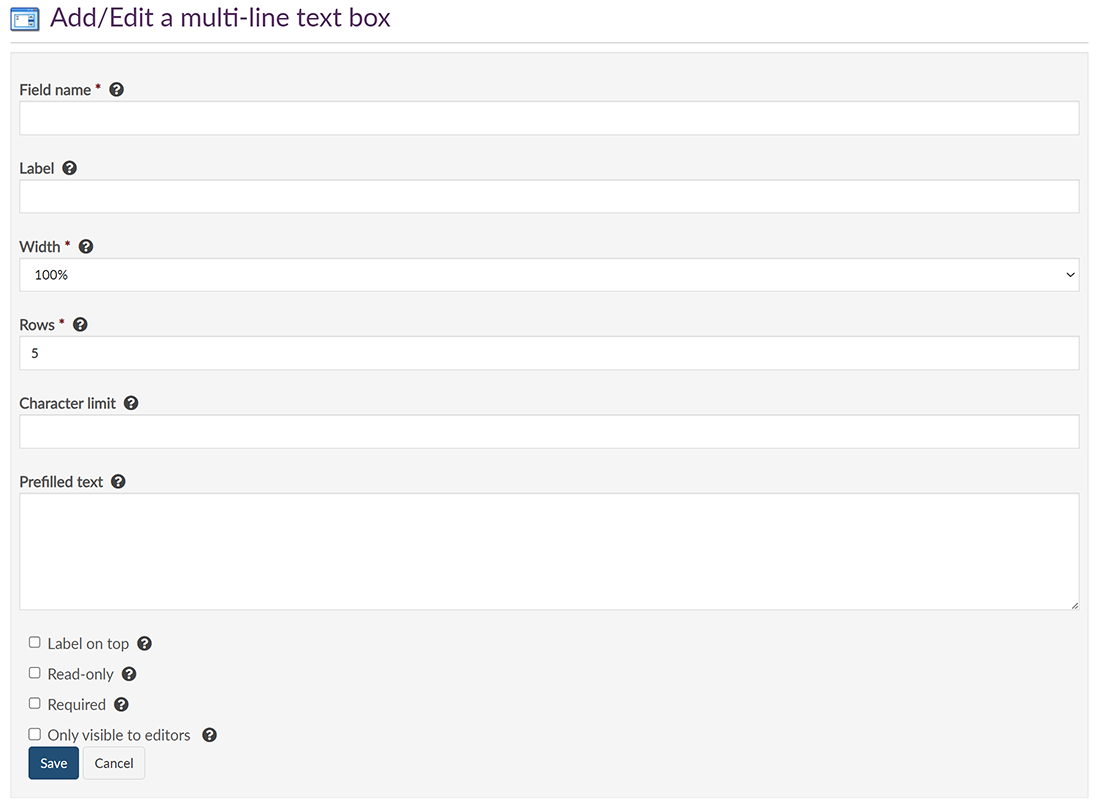Image resolution: width=1100 pixels, height=807 pixels.
Task: Show help for the Read-only option
Action: 129,674
